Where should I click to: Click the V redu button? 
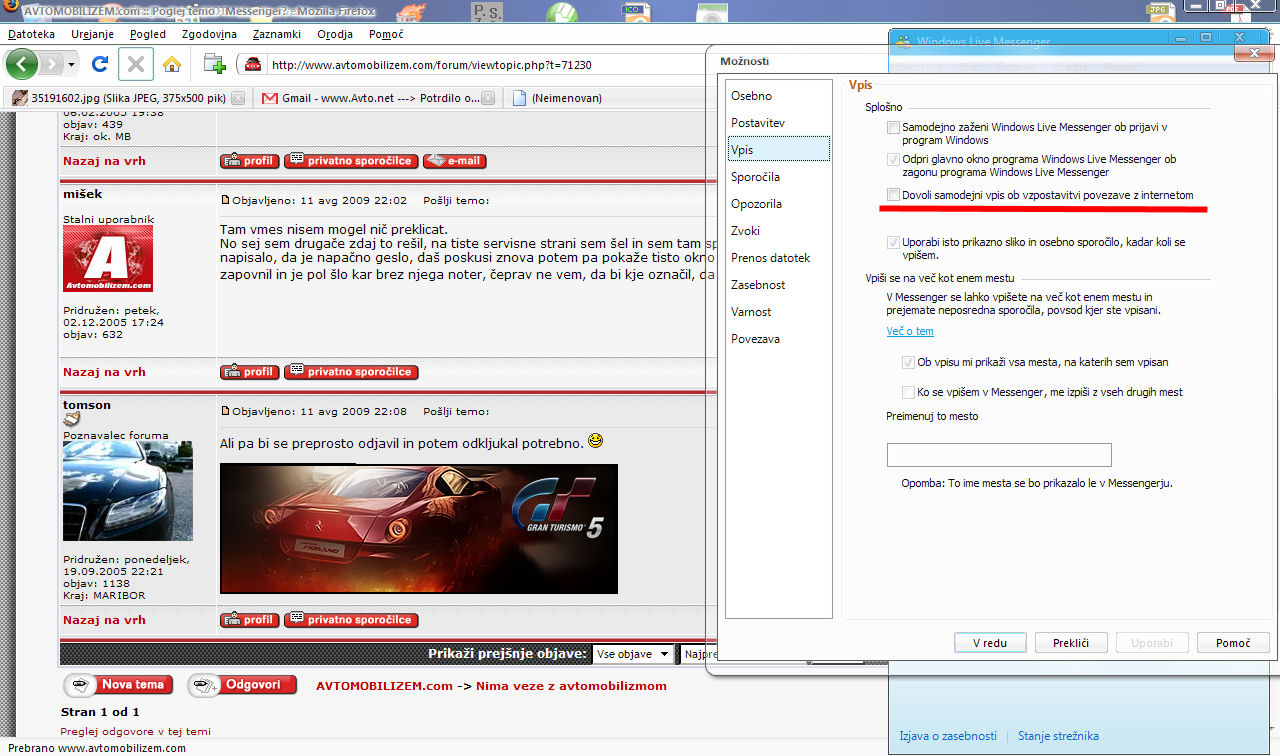pos(989,643)
